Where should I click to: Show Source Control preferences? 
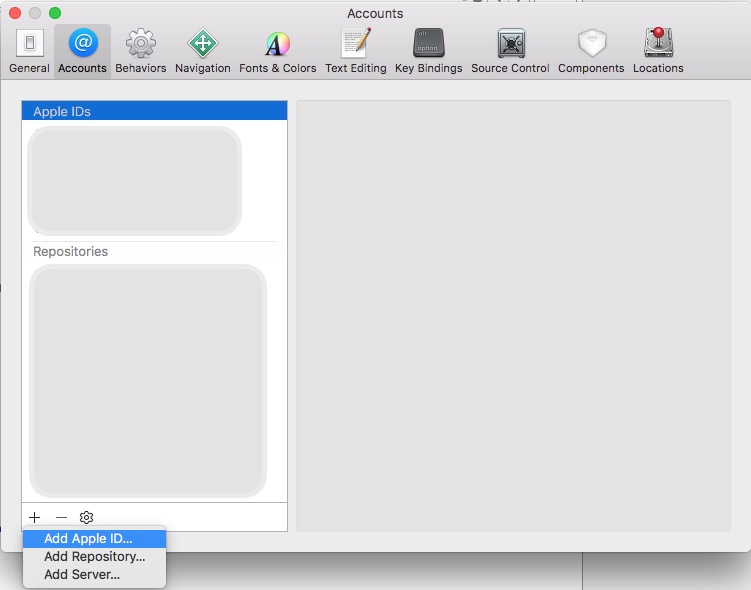tap(510, 51)
